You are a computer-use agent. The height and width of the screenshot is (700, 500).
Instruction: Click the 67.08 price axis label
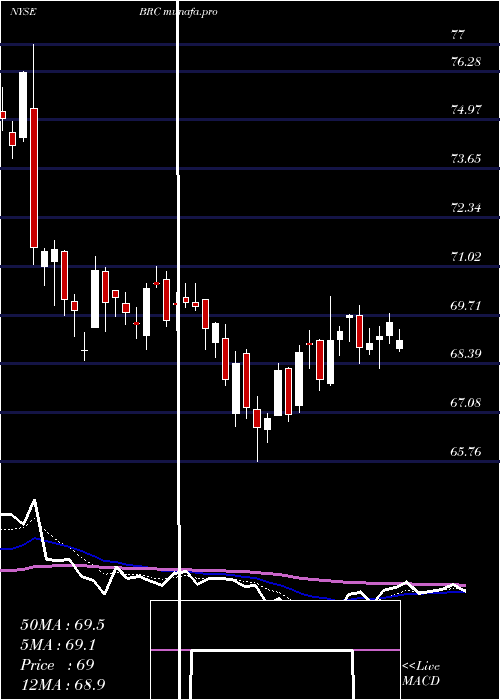[x=466, y=403]
